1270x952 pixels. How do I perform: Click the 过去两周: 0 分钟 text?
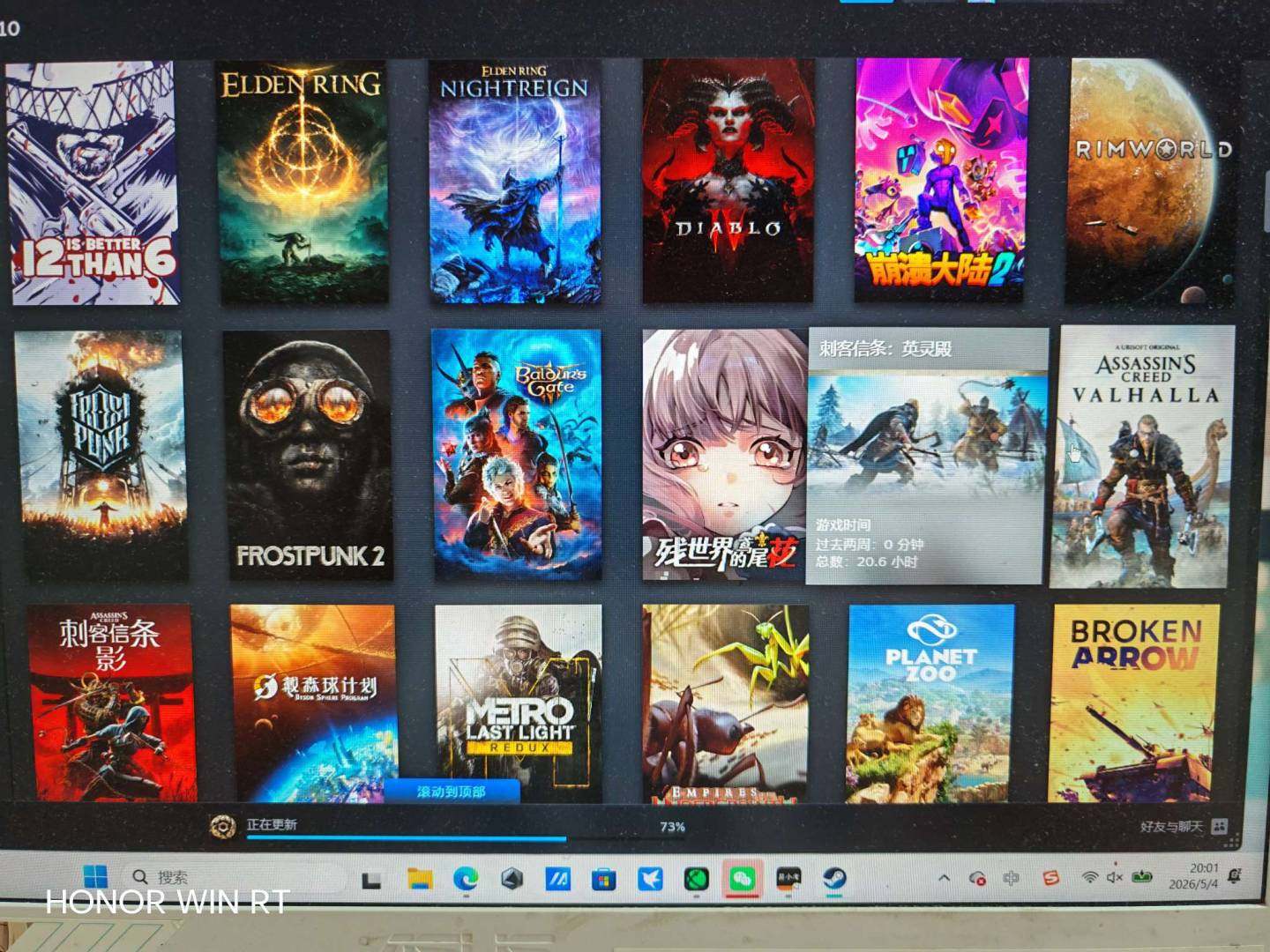(x=870, y=544)
